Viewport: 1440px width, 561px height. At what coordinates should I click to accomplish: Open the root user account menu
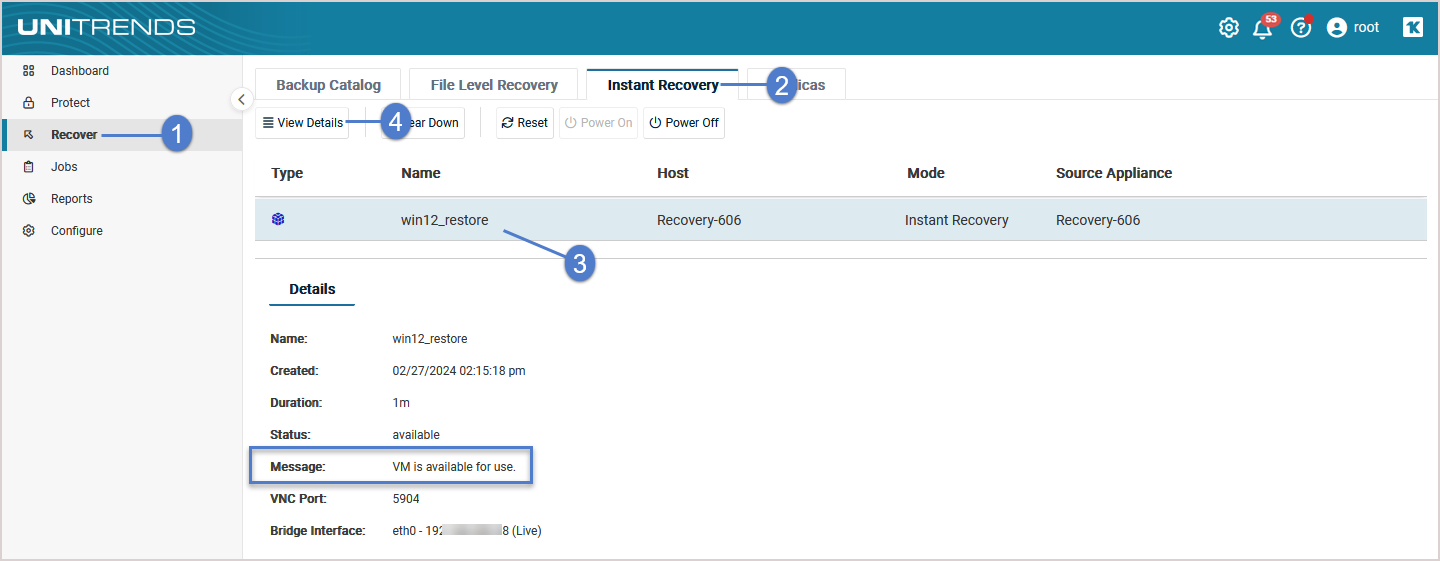coord(1352,28)
